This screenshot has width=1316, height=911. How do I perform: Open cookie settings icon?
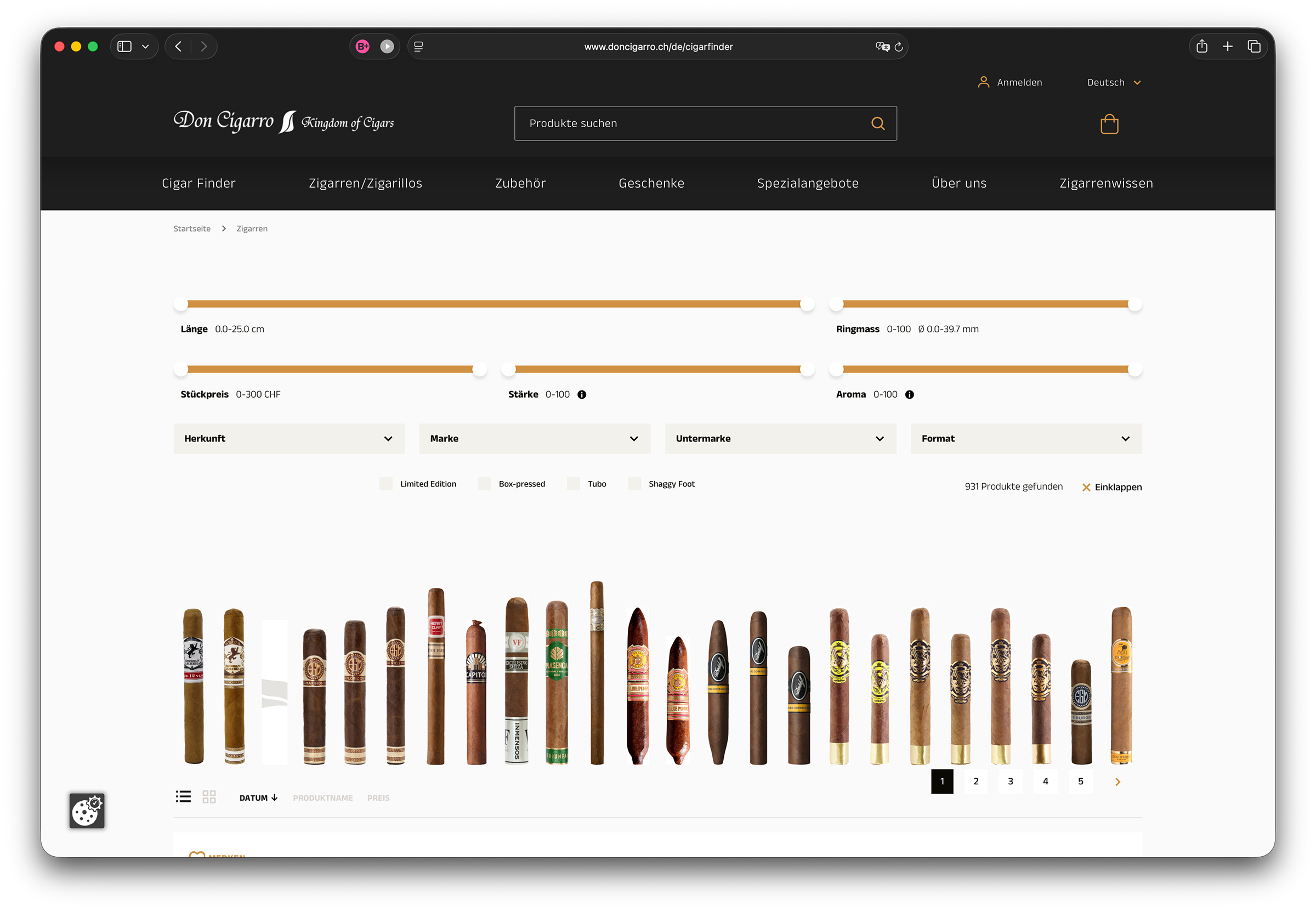point(87,811)
